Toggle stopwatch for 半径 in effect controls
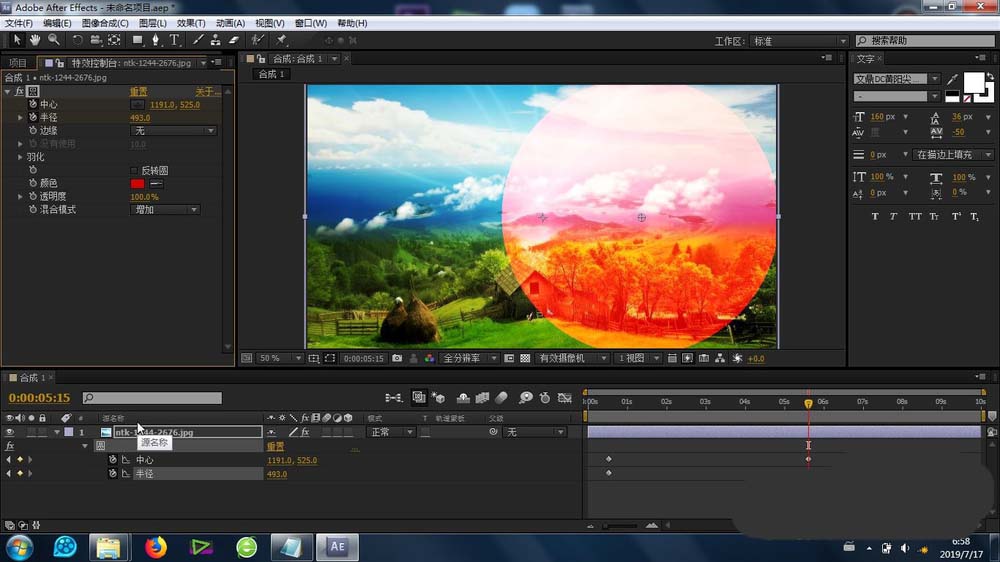Image resolution: width=1000 pixels, height=562 pixels. coord(33,117)
